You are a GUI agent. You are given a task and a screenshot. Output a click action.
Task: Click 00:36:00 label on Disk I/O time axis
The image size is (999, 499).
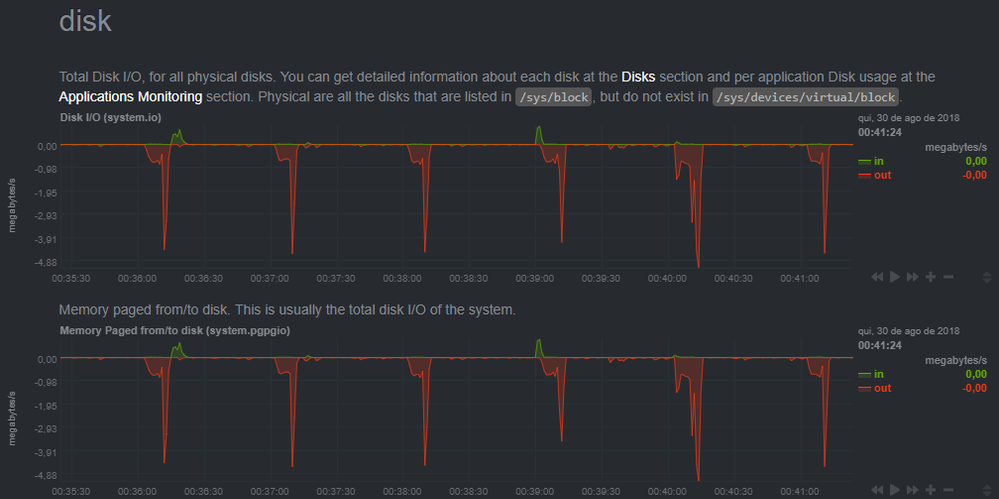coord(137,278)
